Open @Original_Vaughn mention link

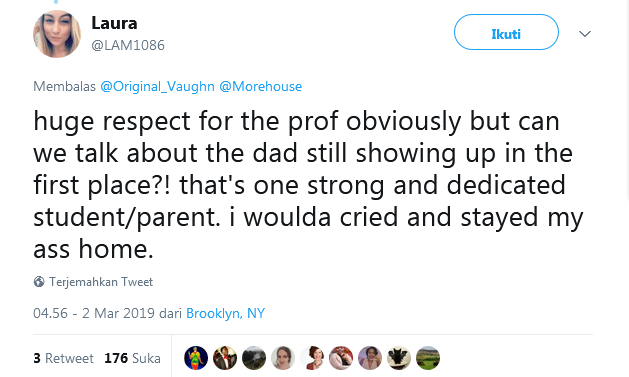[x=157, y=87]
